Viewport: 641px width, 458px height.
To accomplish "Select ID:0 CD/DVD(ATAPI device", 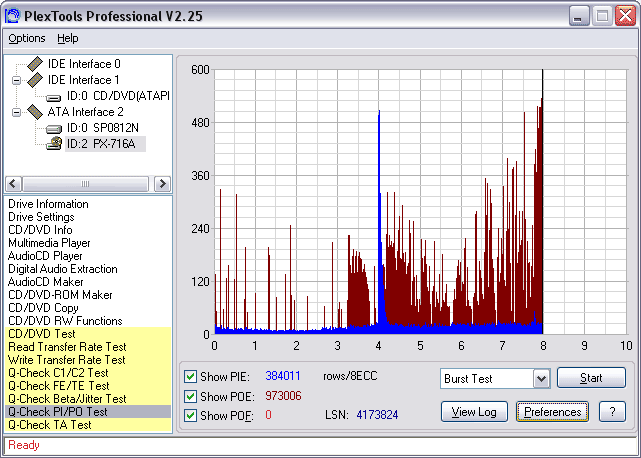I will point(118,96).
